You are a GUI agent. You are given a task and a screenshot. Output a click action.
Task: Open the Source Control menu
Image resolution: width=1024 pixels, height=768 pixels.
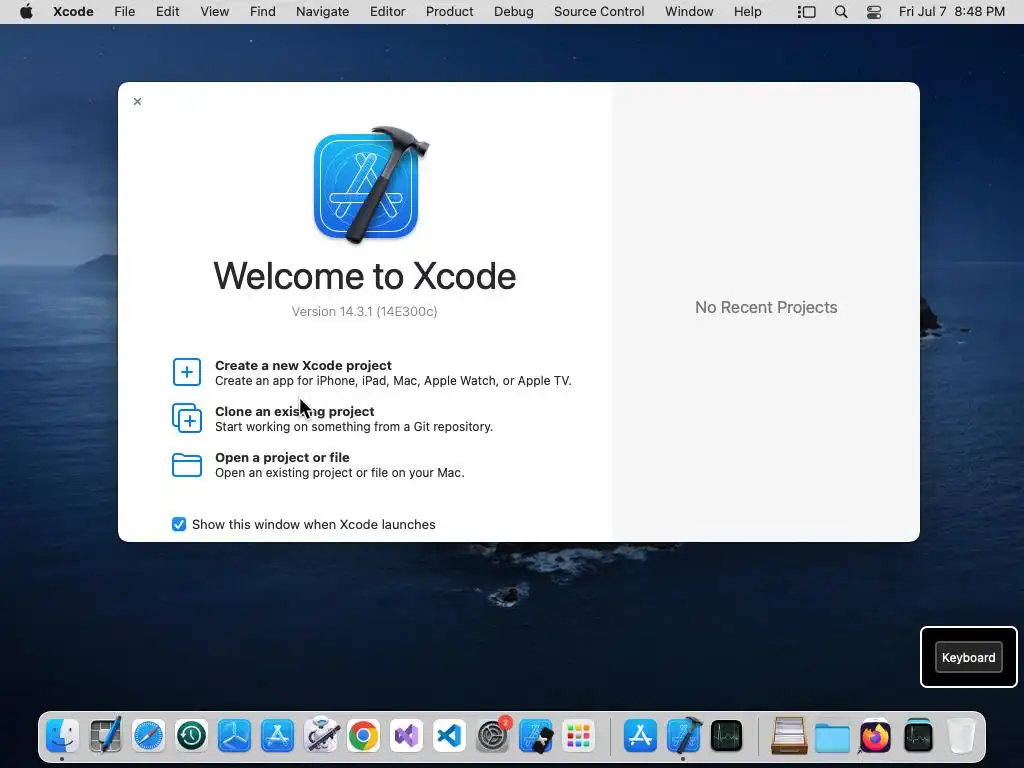coord(599,12)
